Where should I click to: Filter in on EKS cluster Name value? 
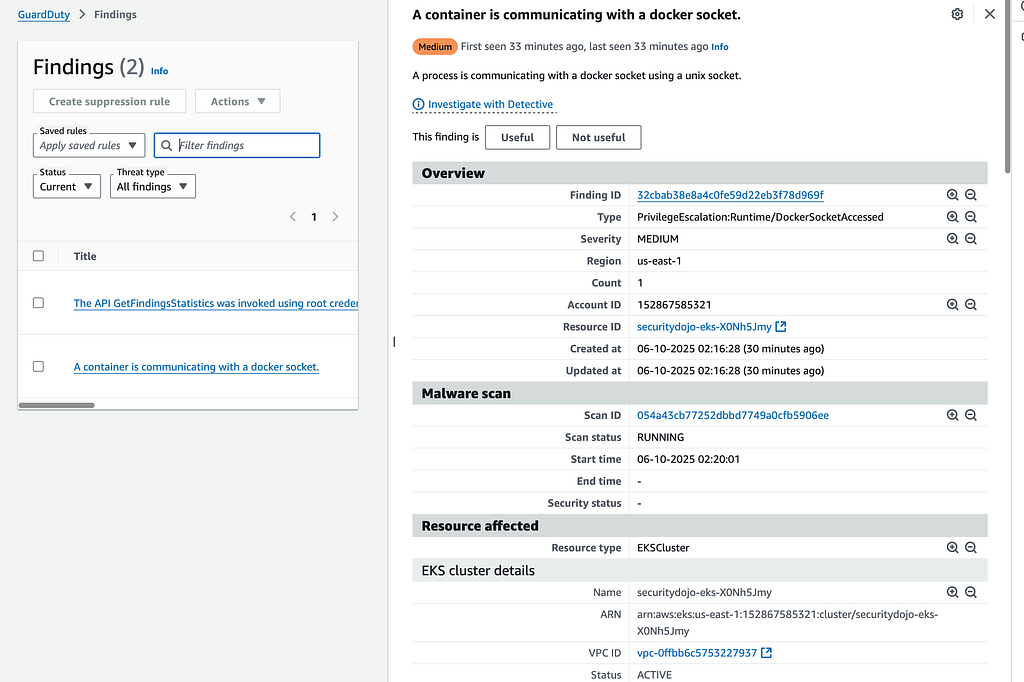point(952,592)
